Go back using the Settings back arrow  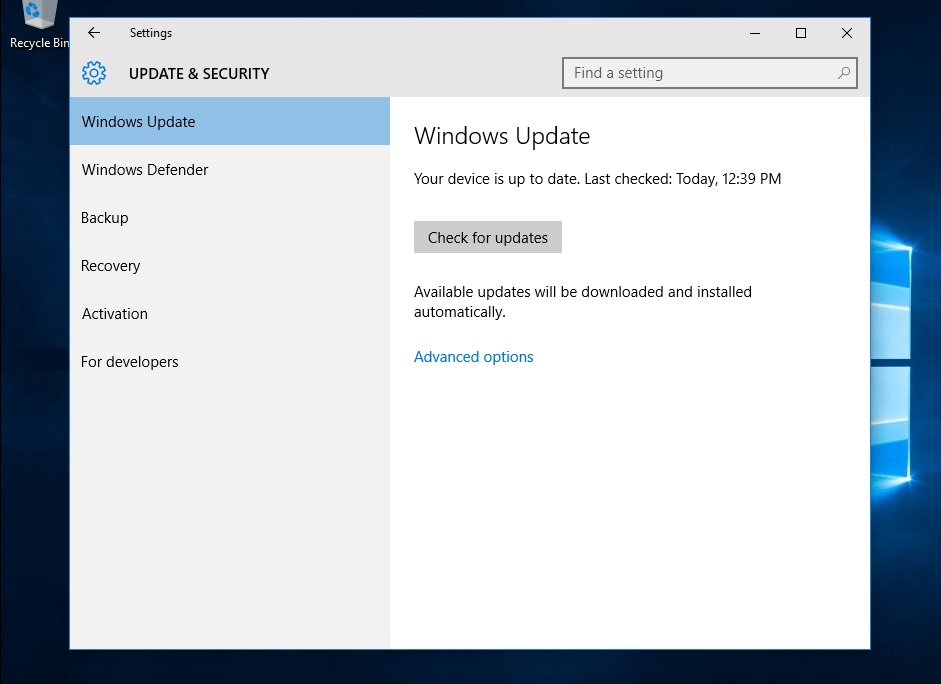pyautogui.click(x=94, y=33)
